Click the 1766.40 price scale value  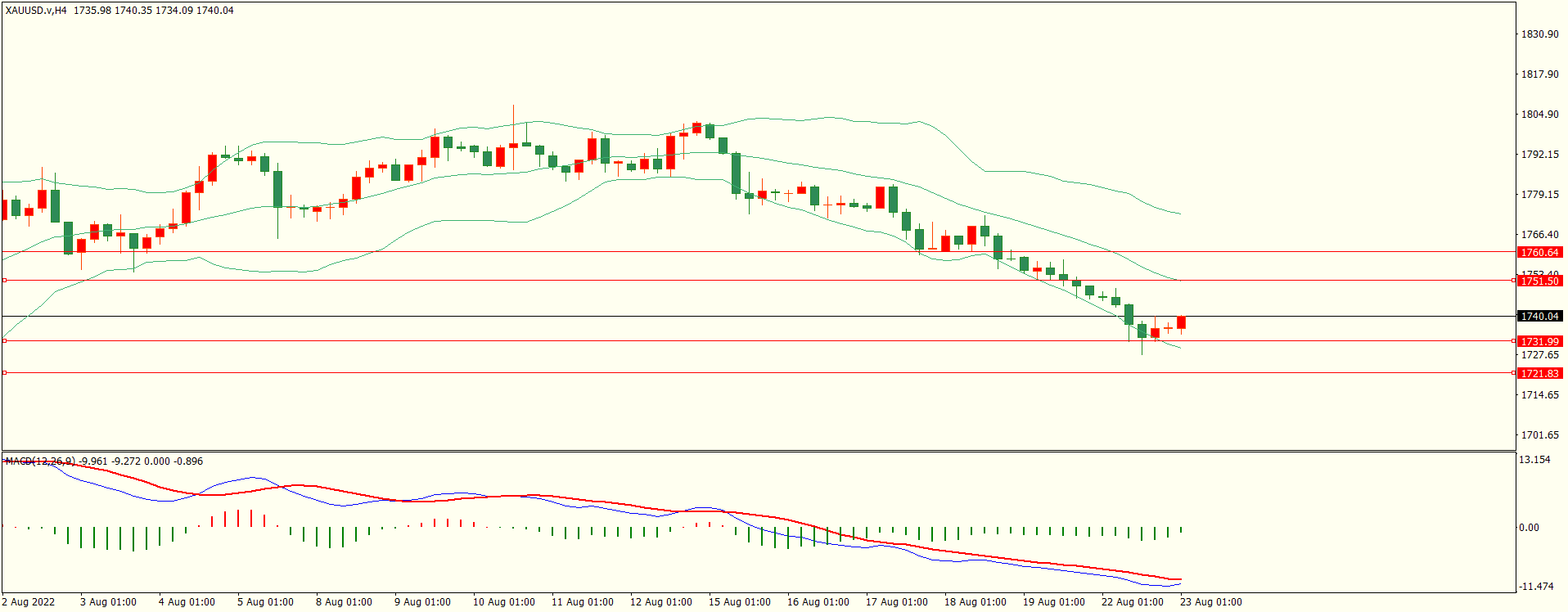point(1539,235)
